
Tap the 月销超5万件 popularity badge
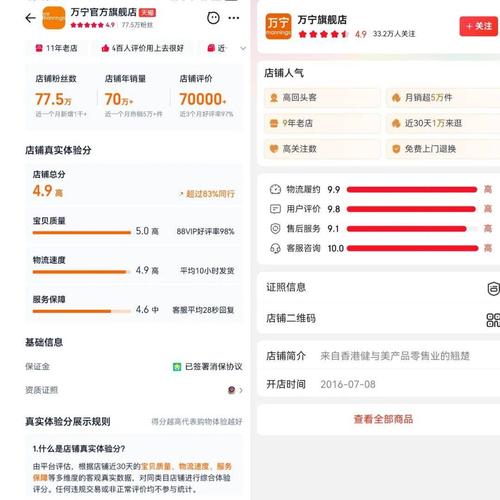coord(443,98)
